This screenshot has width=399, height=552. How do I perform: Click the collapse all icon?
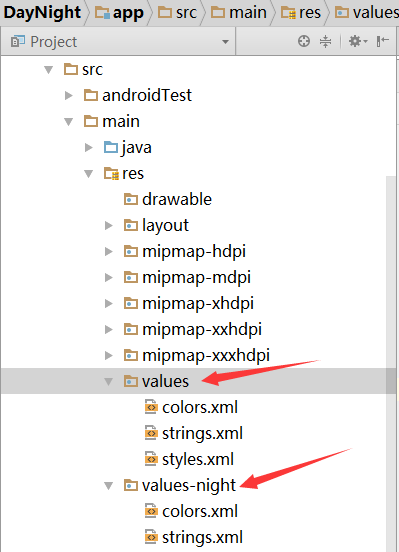(x=325, y=42)
